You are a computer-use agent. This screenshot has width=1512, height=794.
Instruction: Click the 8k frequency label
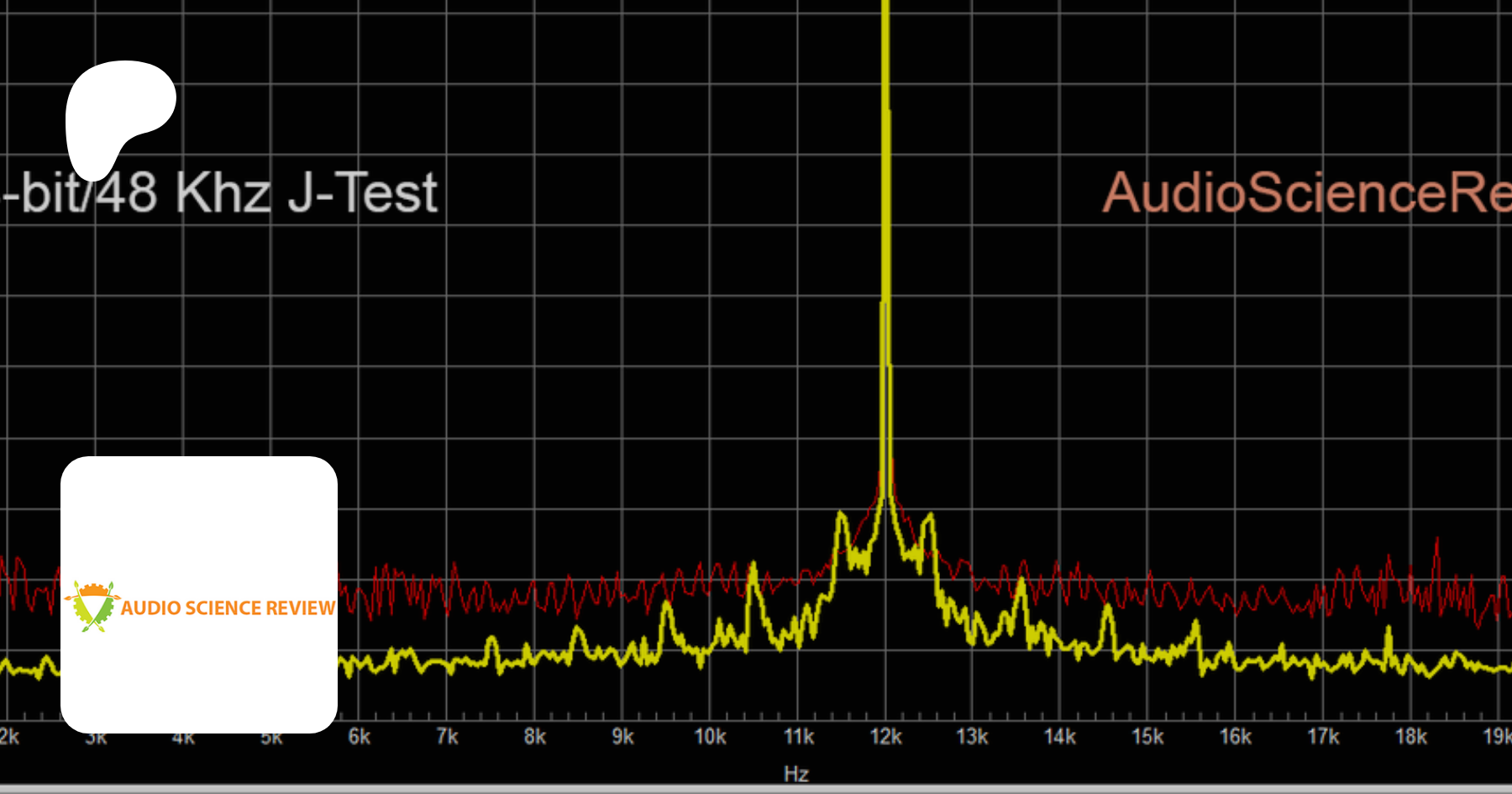coord(535,737)
